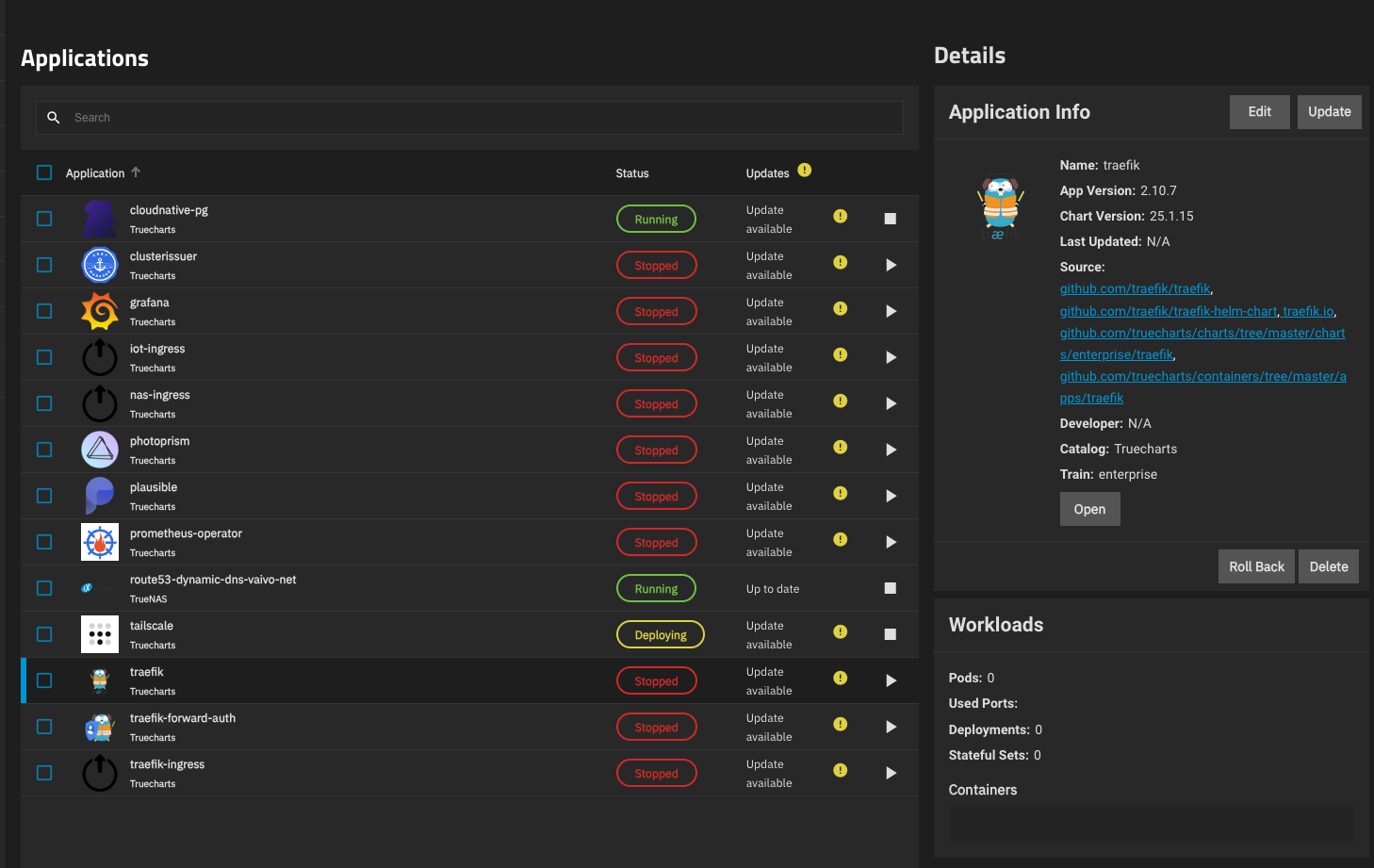Open the traefik-helm-chart source link
Screen dimensions: 1374x868
1169,311
